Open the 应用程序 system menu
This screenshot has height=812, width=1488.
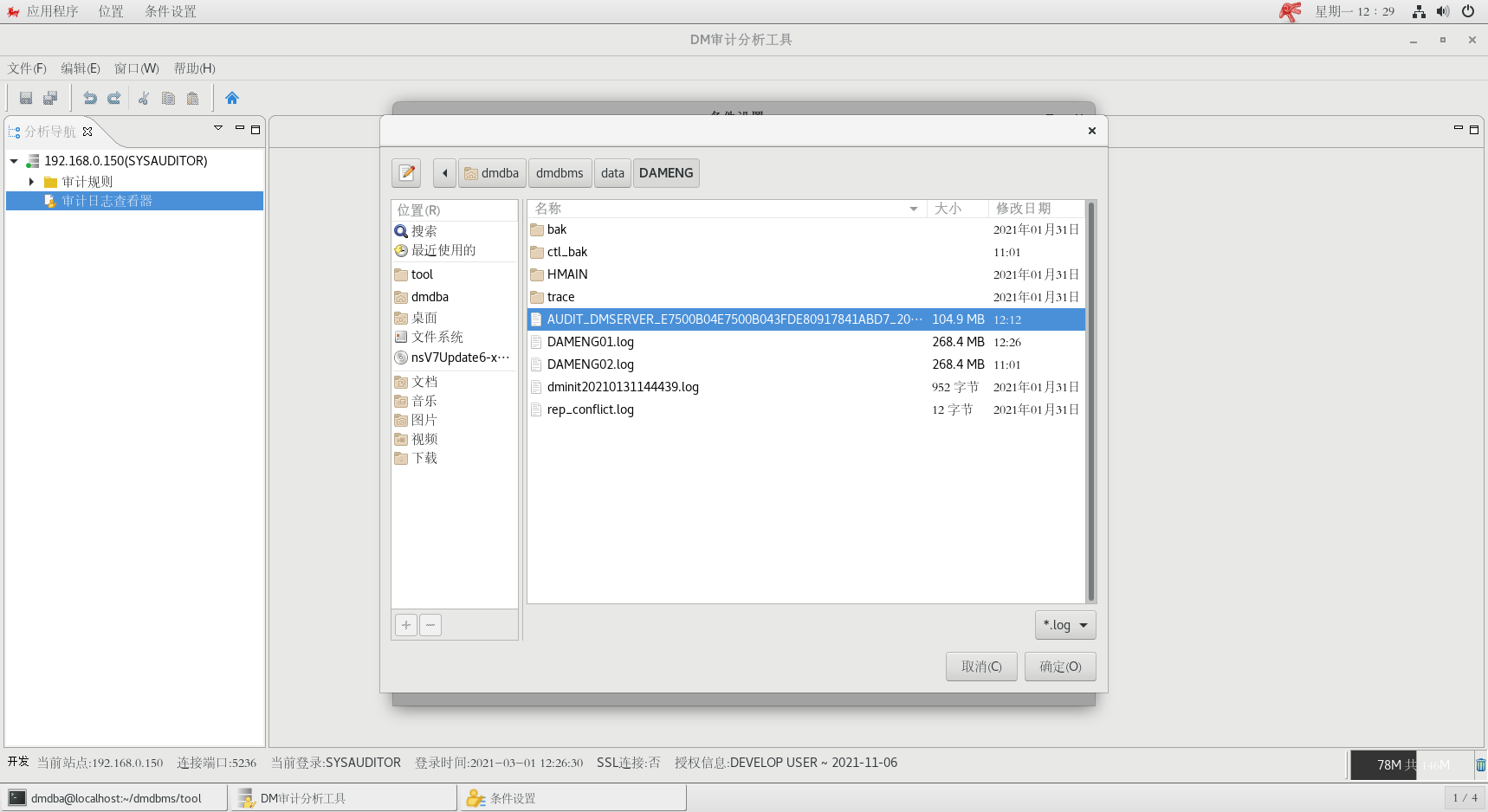52,11
